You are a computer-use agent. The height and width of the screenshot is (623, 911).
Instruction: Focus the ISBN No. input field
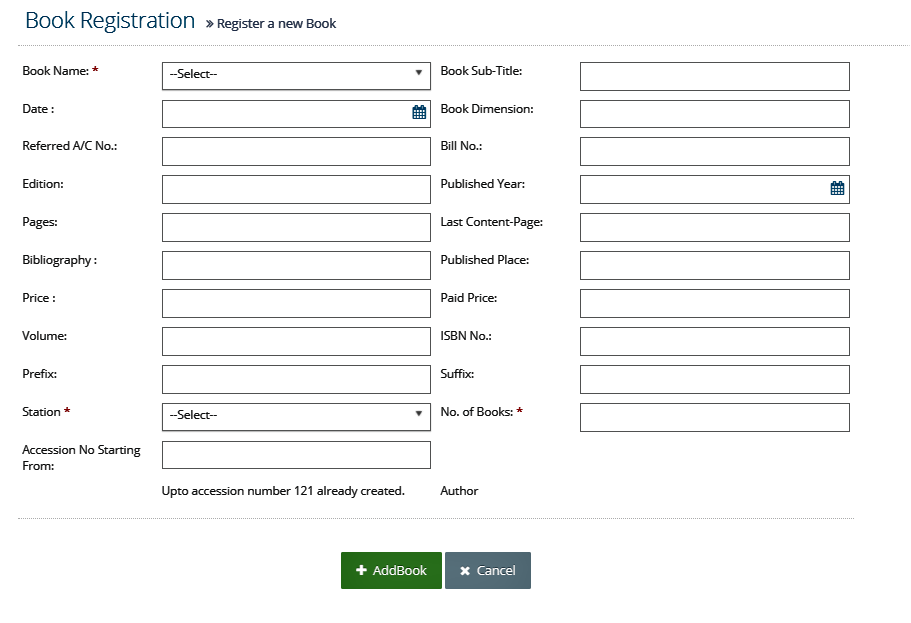[715, 341]
